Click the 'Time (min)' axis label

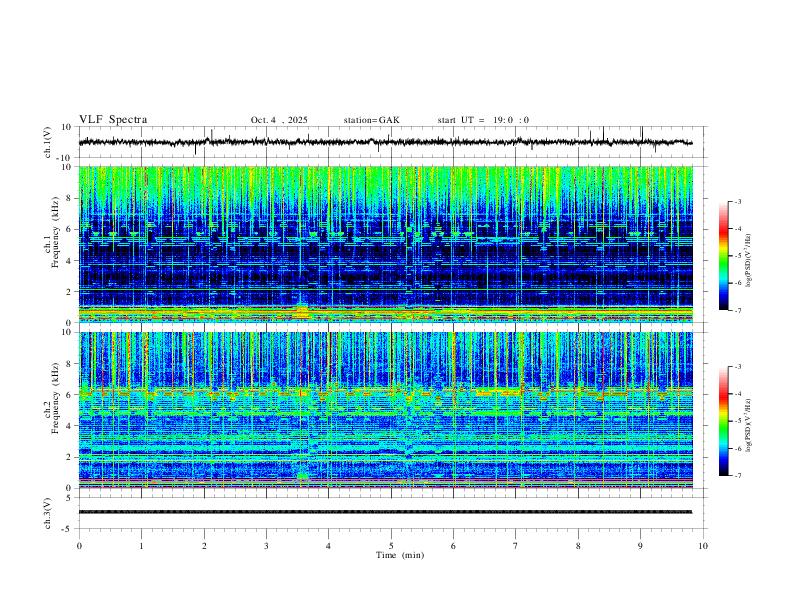(400, 555)
